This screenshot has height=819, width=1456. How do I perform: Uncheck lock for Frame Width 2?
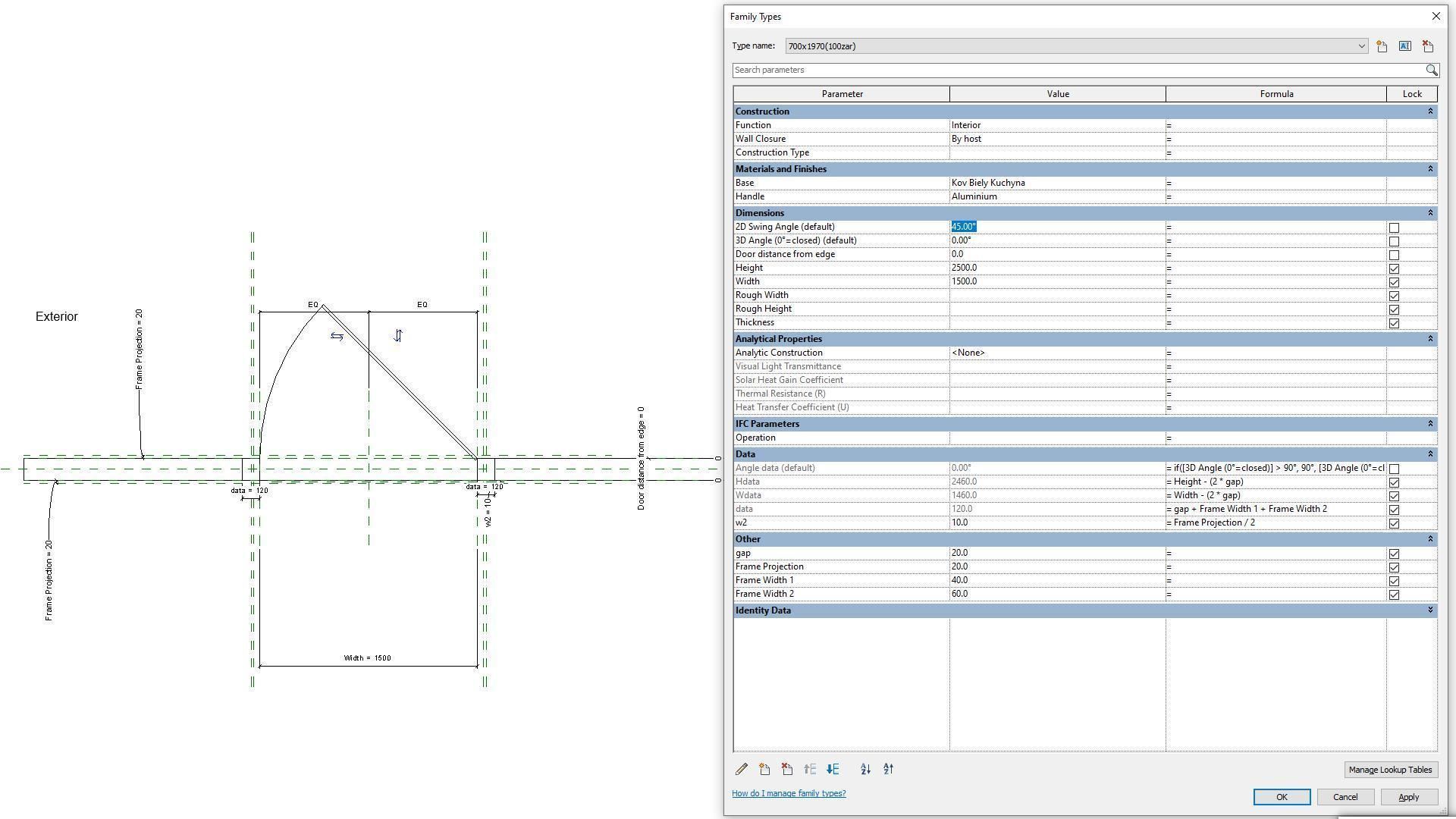pos(1394,595)
